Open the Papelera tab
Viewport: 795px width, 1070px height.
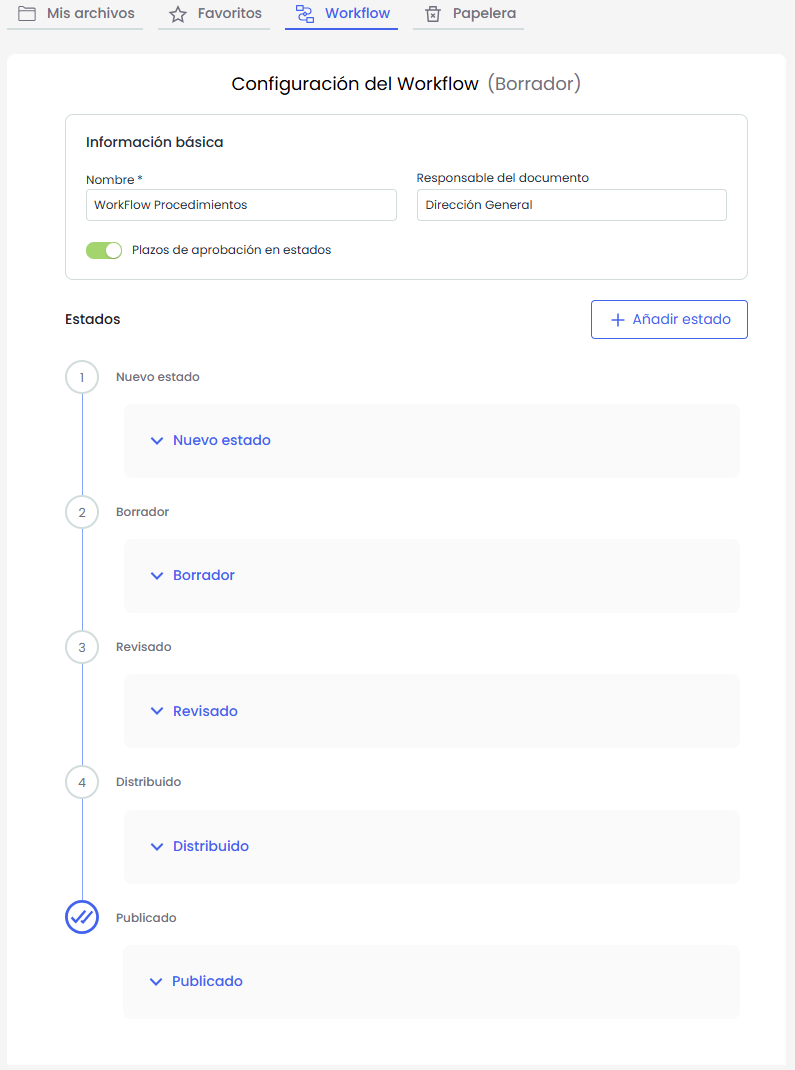pos(484,14)
